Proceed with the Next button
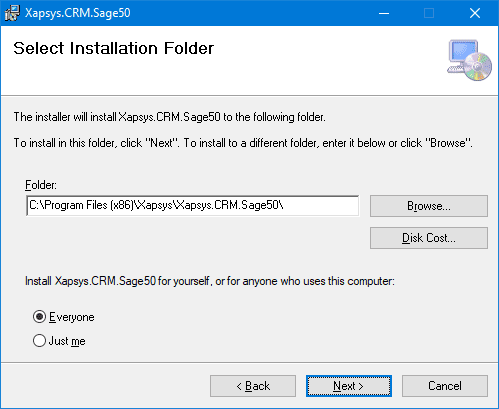 (x=349, y=386)
